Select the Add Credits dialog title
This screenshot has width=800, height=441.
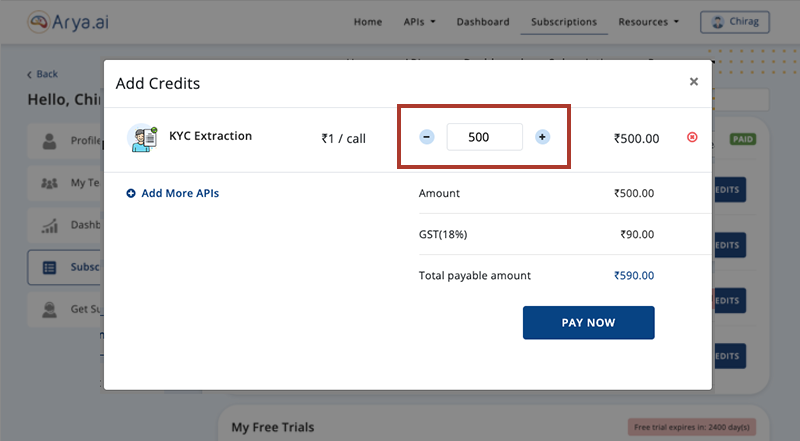click(158, 83)
